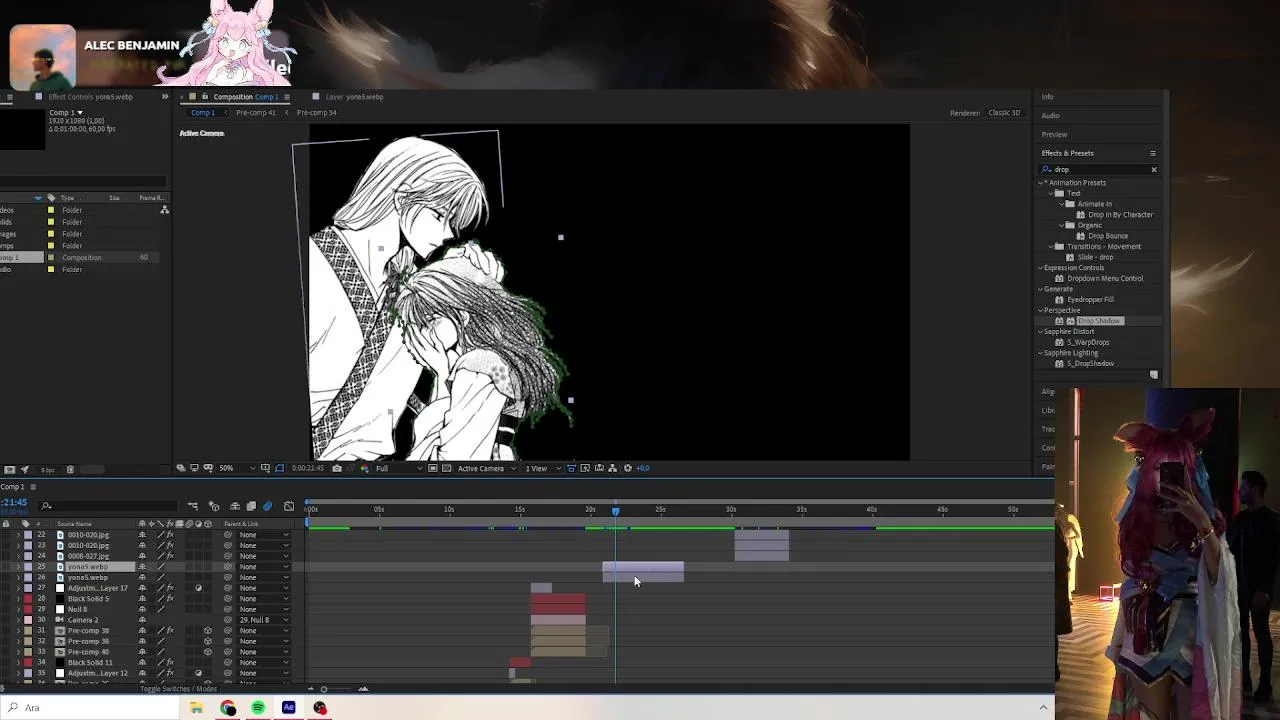Viewport: 1280px width, 720px height.
Task: Toggle the Motion Blur enable icon
Action: [267, 506]
